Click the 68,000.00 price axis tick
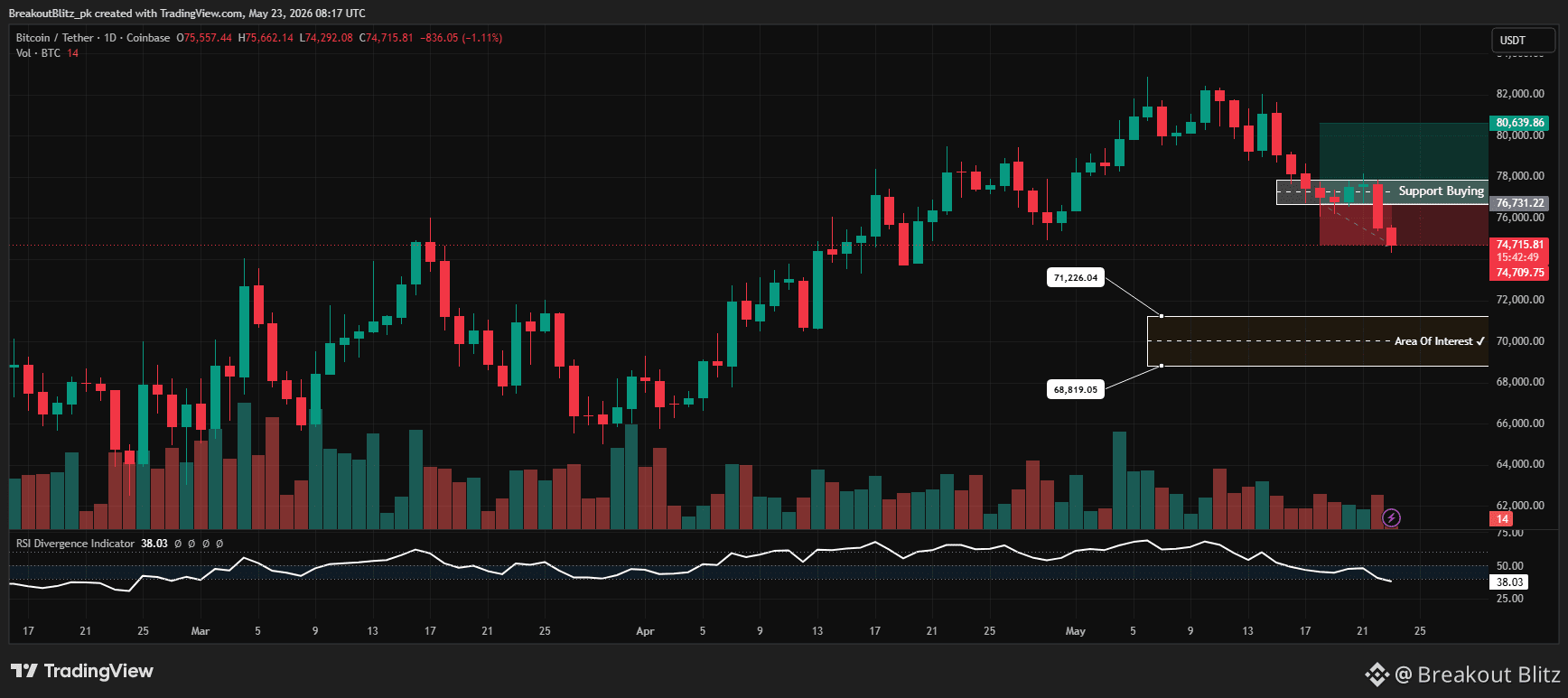1568x698 pixels. coord(1520,382)
